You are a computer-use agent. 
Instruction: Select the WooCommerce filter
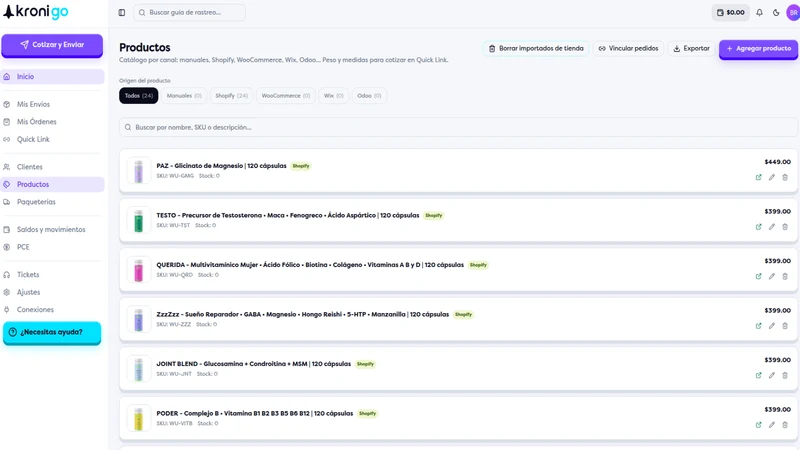pos(286,95)
